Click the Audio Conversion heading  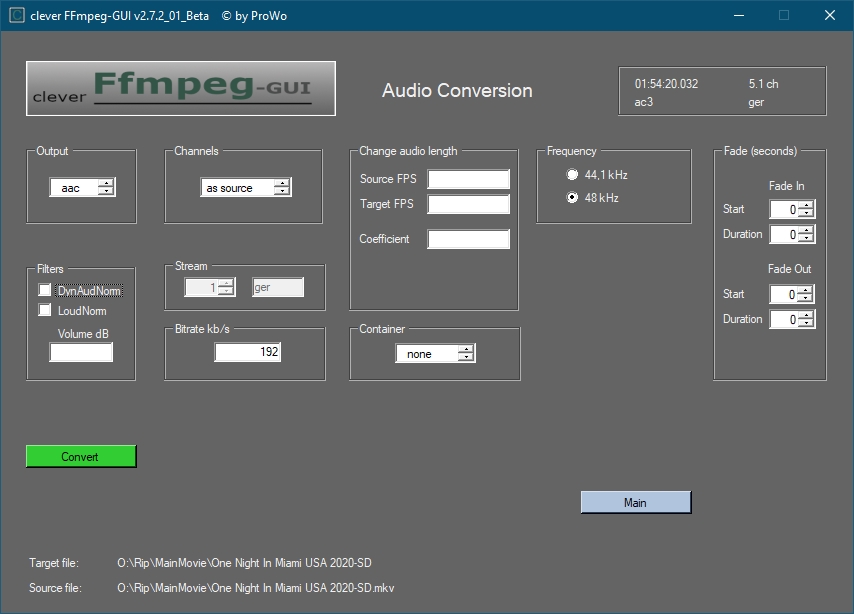457,90
